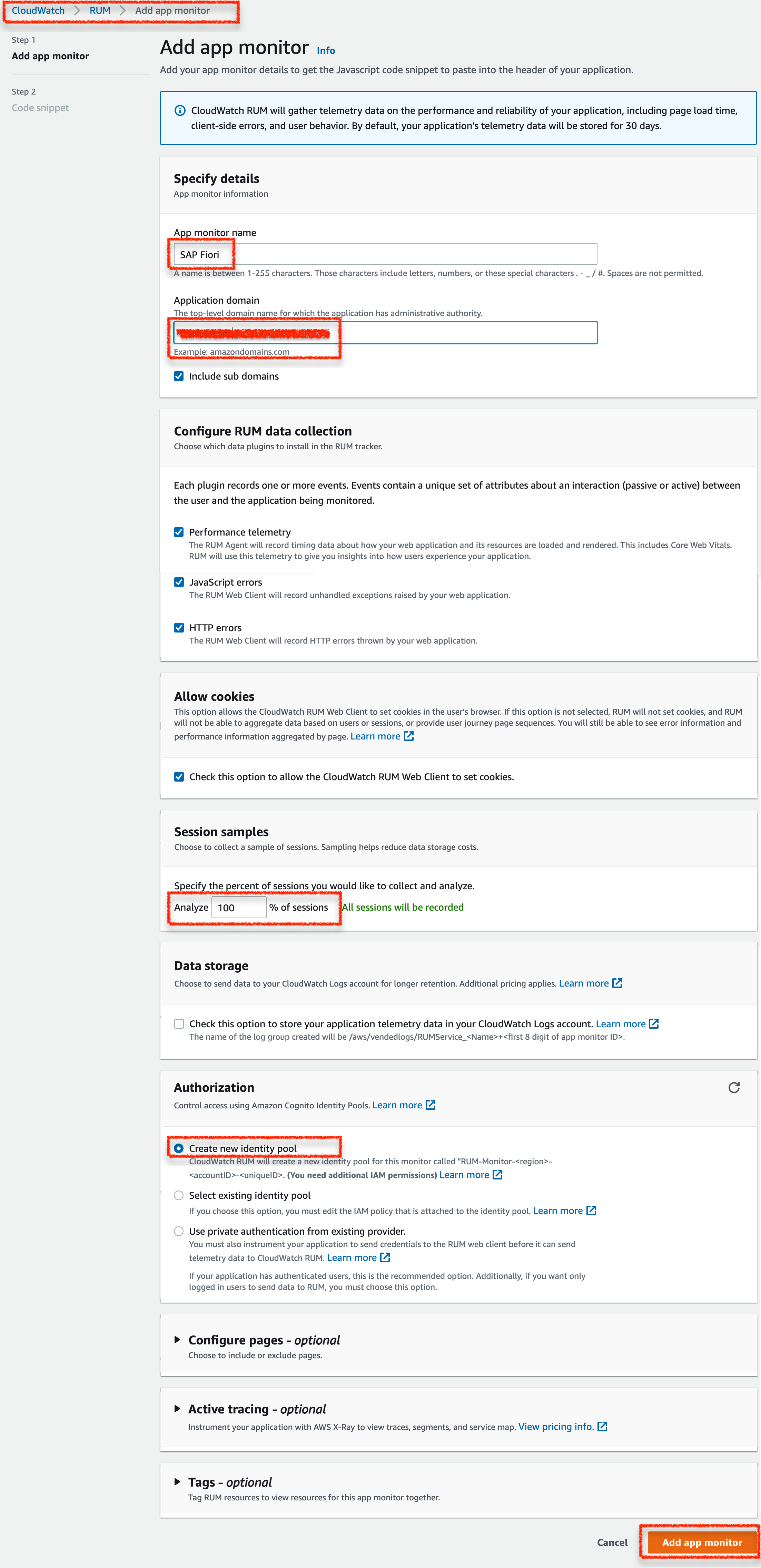The image size is (761, 1568).
Task: Expand the Configure pages section
Action: tap(178, 1340)
